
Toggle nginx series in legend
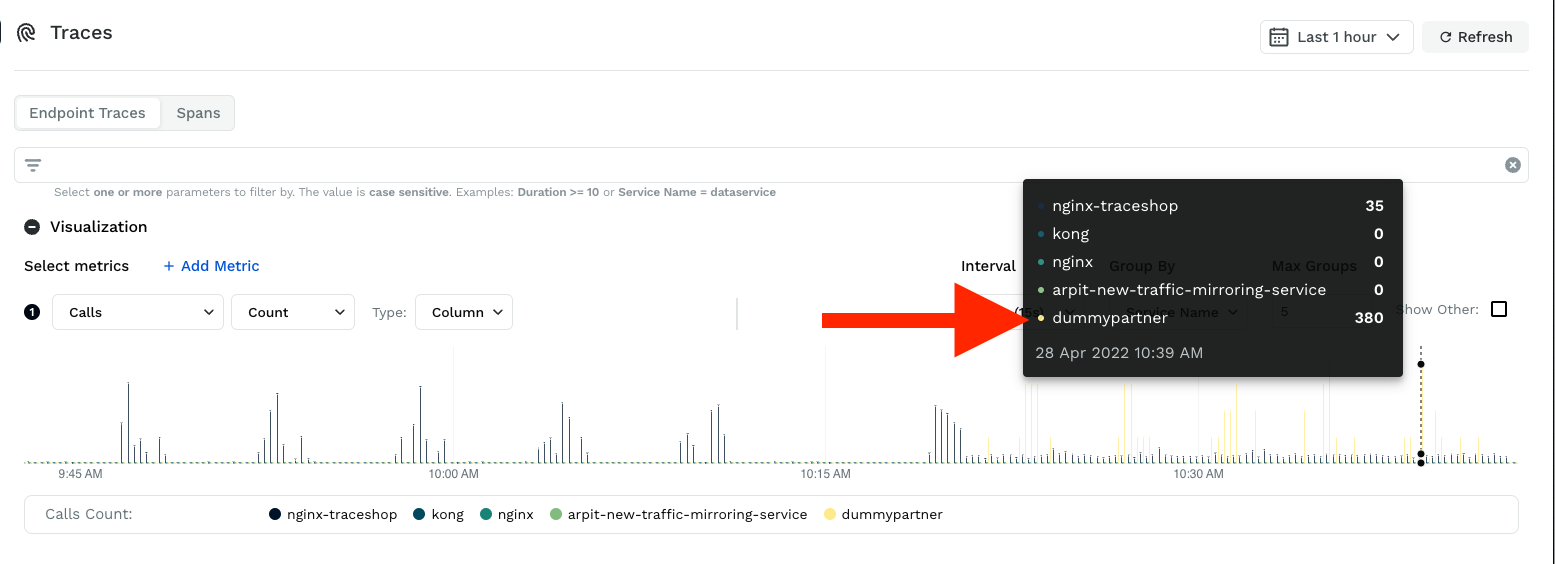pyautogui.click(x=506, y=515)
